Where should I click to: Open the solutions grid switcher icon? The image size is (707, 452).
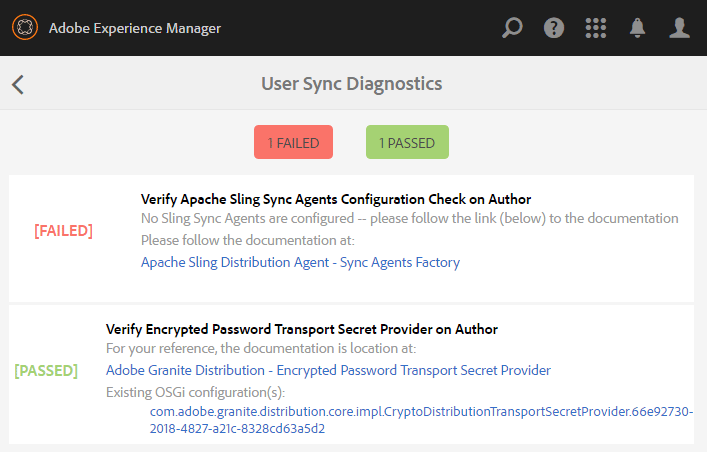(596, 28)
